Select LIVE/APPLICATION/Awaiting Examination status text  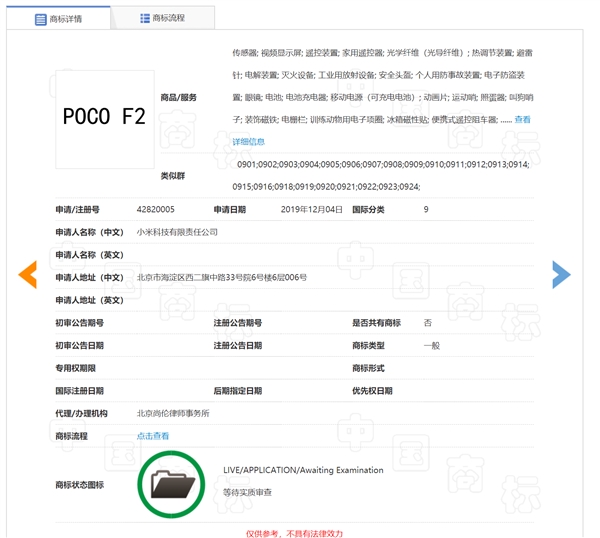(x=303, y=470)
